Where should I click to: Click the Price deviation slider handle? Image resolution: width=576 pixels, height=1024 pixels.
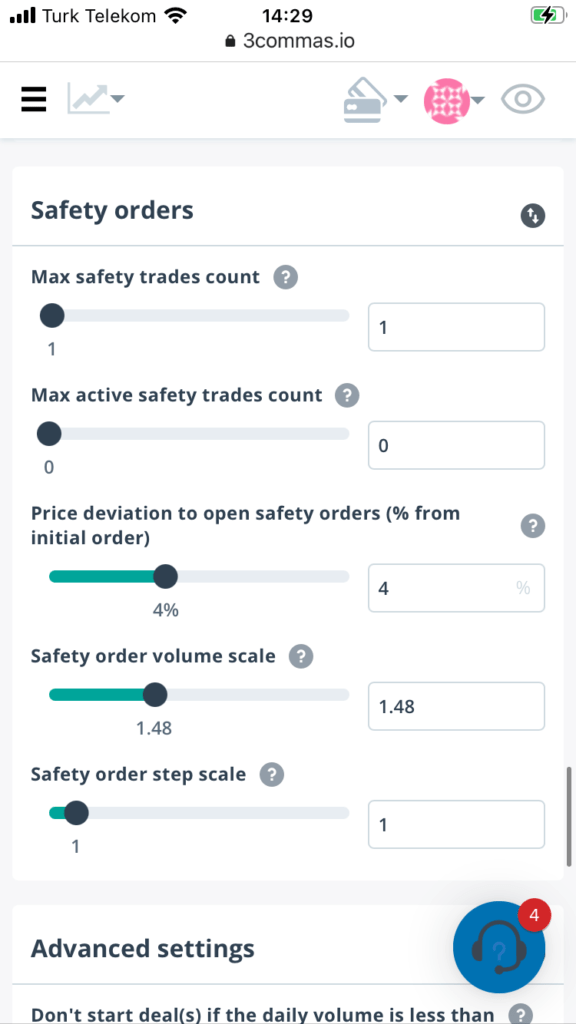165,577
